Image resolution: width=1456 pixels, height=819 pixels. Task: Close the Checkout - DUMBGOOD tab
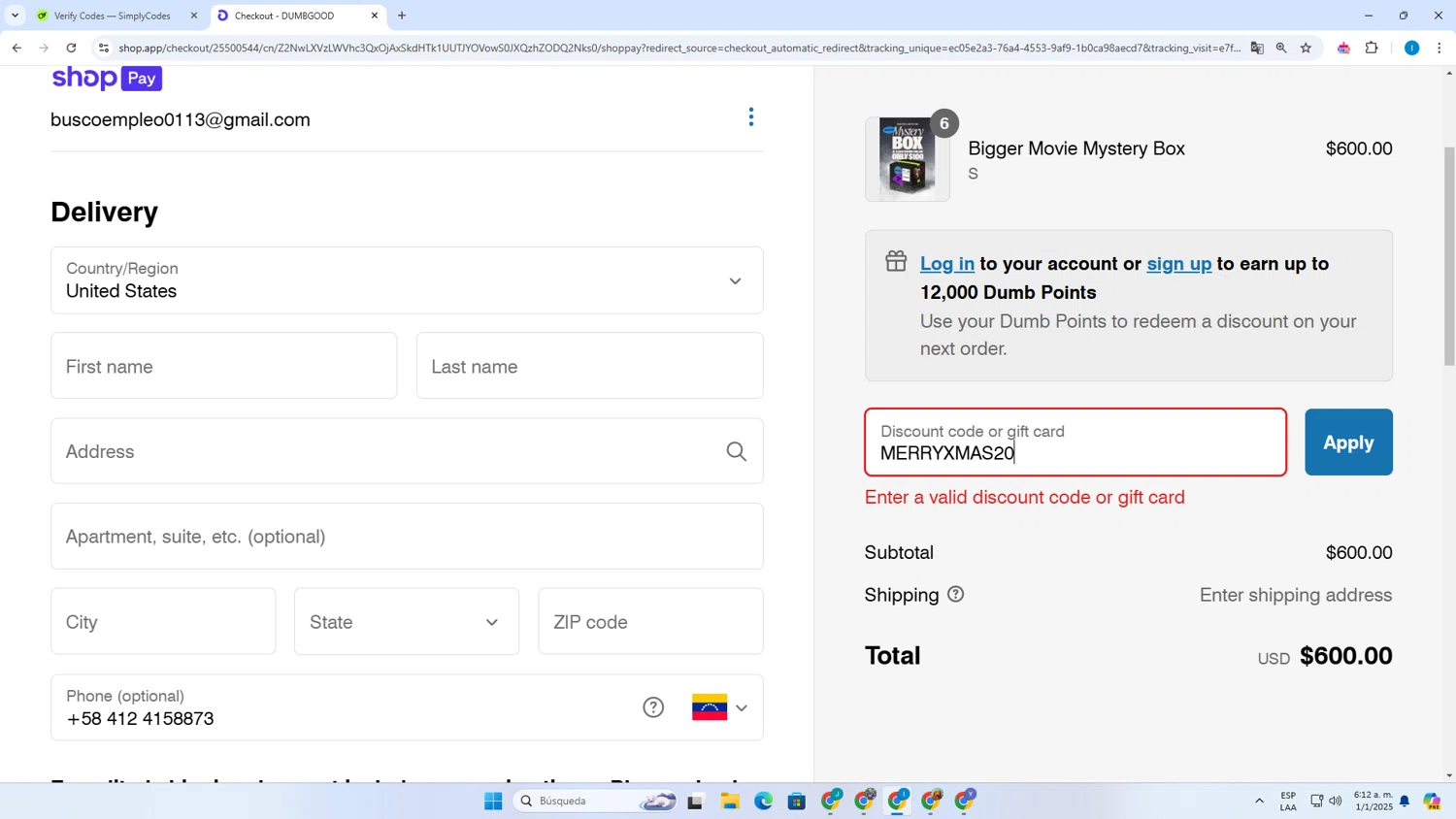pos(375,16)
